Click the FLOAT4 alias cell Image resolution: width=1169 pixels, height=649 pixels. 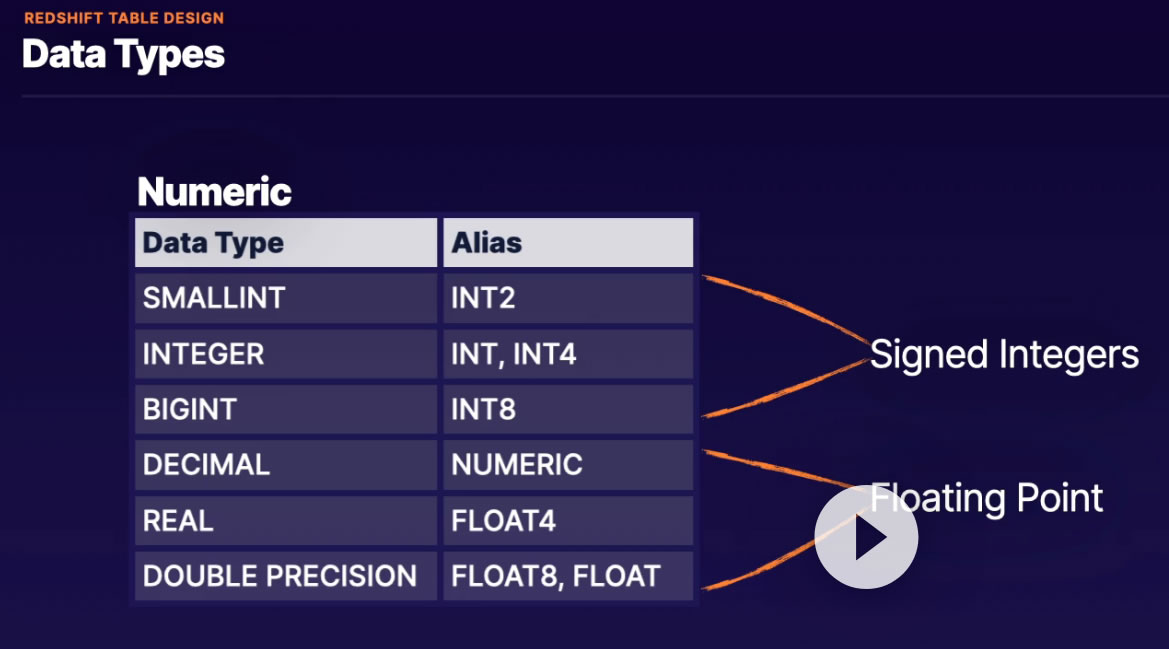point(567,521)
